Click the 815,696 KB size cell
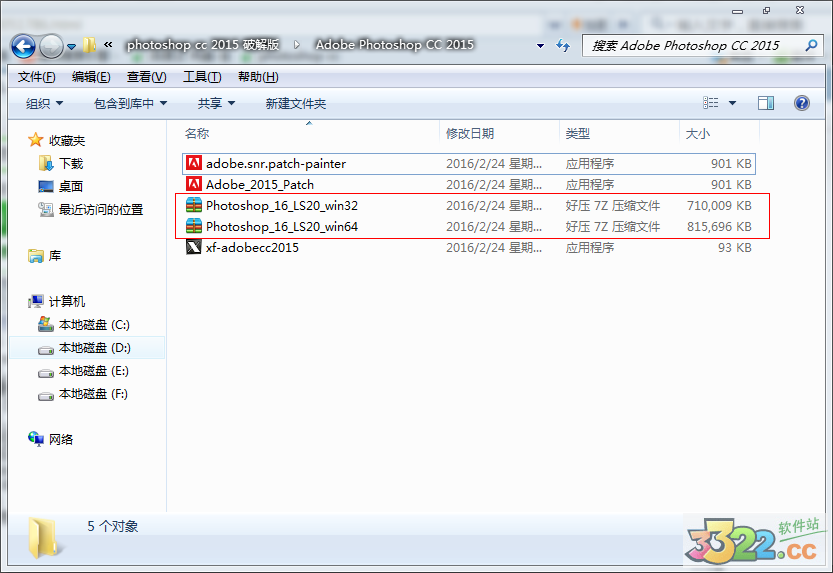 pyautogui.click(x=719, y=227)
